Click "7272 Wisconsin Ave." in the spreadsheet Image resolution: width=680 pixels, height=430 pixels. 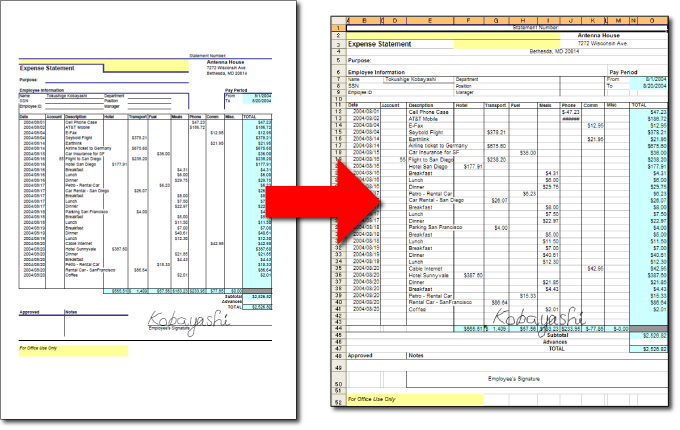(602, 44)
